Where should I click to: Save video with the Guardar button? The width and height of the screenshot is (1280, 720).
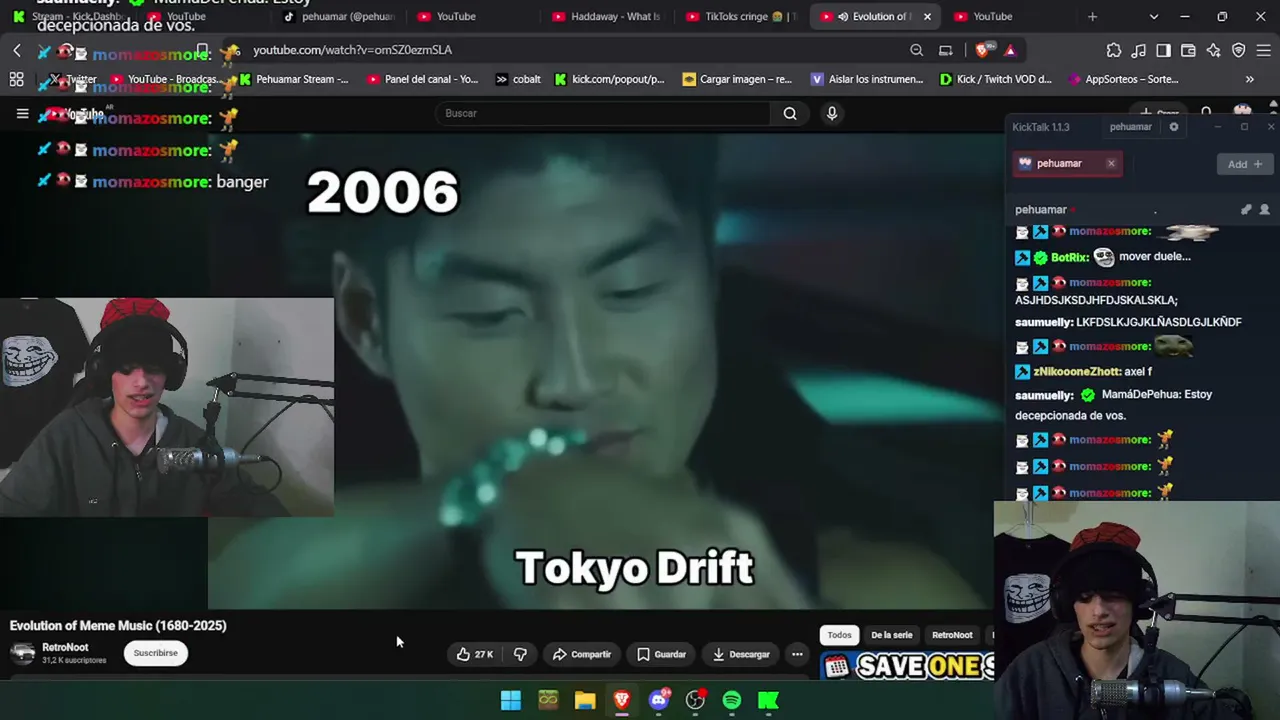point(661,654)
